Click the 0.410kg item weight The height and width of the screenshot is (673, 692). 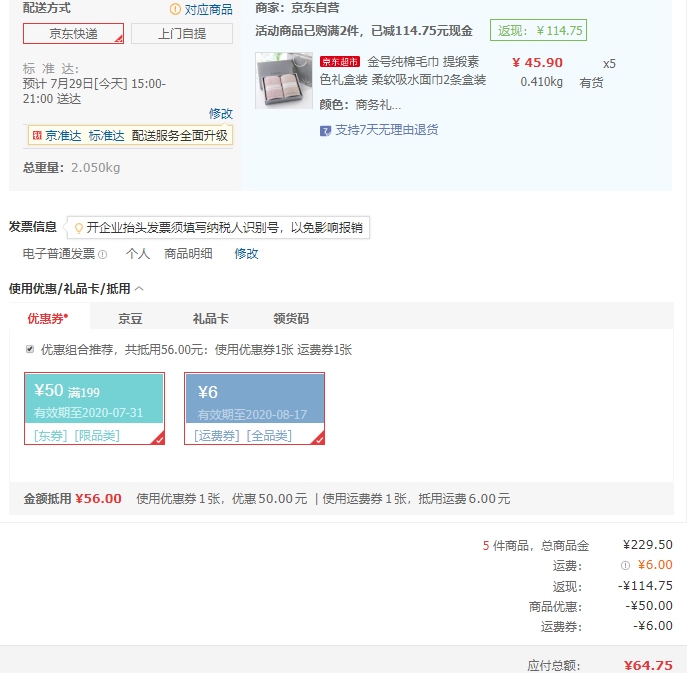(542, 82)
